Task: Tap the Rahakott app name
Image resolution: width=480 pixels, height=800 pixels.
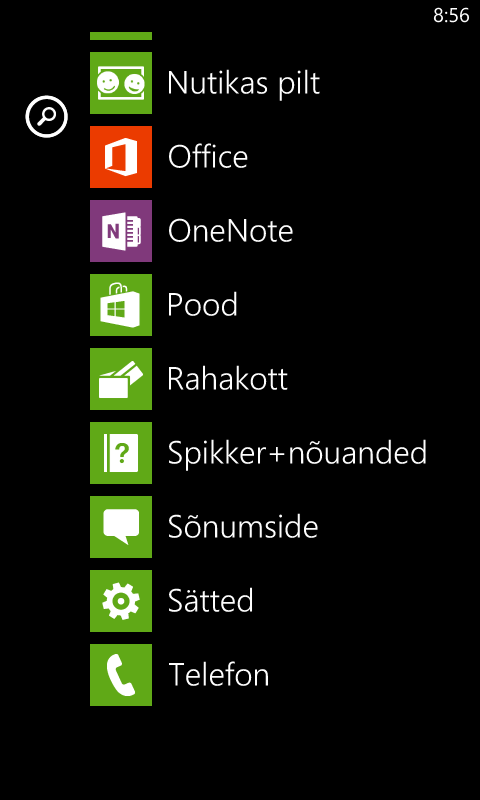Action: point(228,379)
